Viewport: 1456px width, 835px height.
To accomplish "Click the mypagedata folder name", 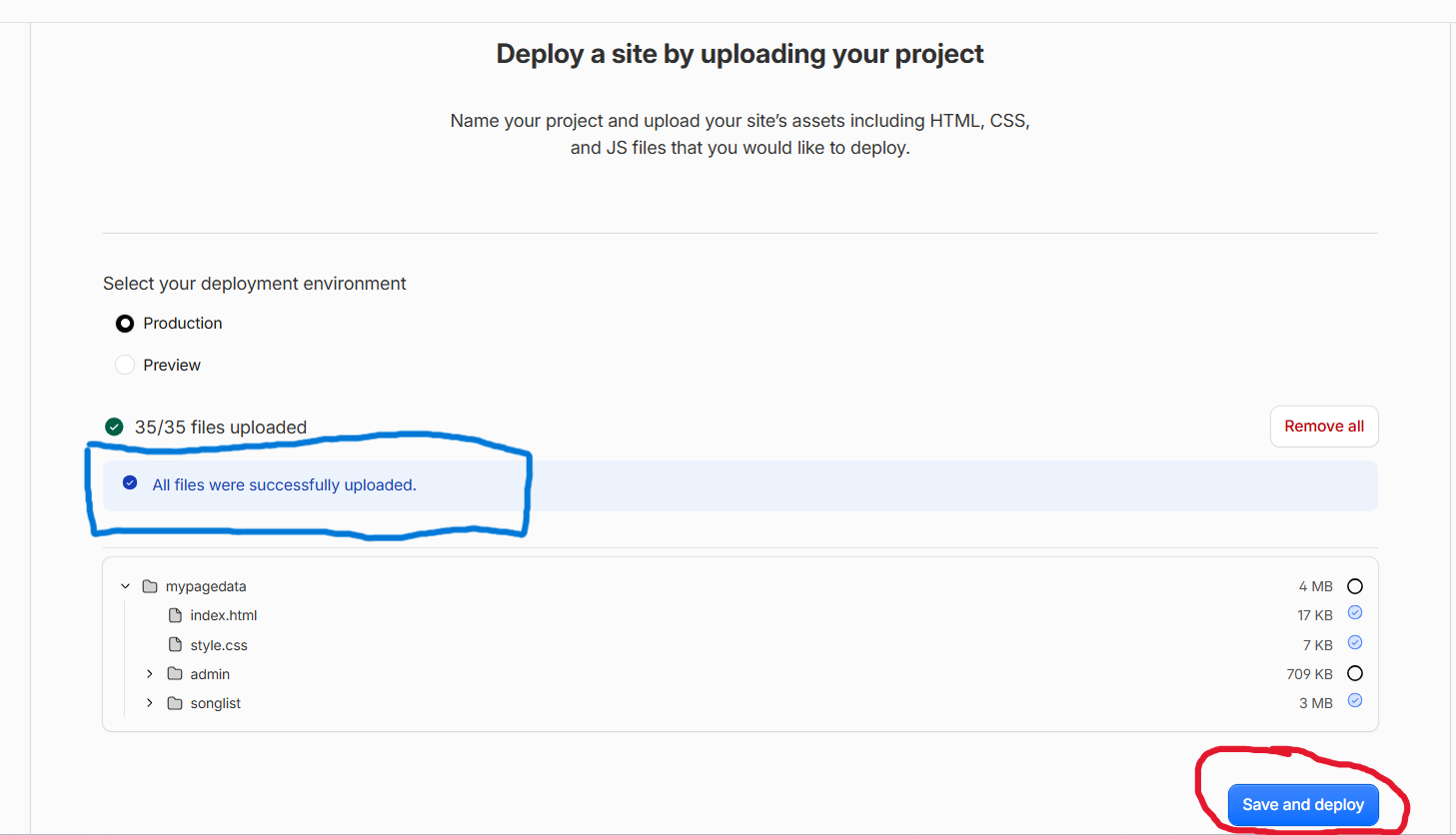I will click(x=206, y=586).
